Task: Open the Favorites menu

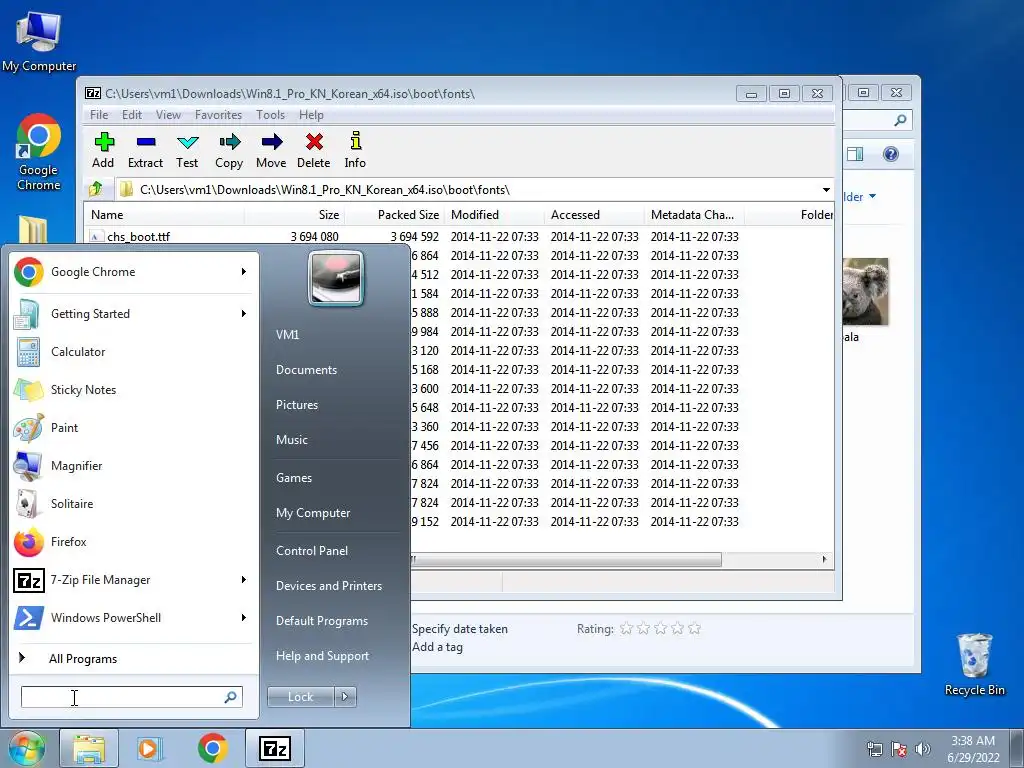Action: (218, 115)
